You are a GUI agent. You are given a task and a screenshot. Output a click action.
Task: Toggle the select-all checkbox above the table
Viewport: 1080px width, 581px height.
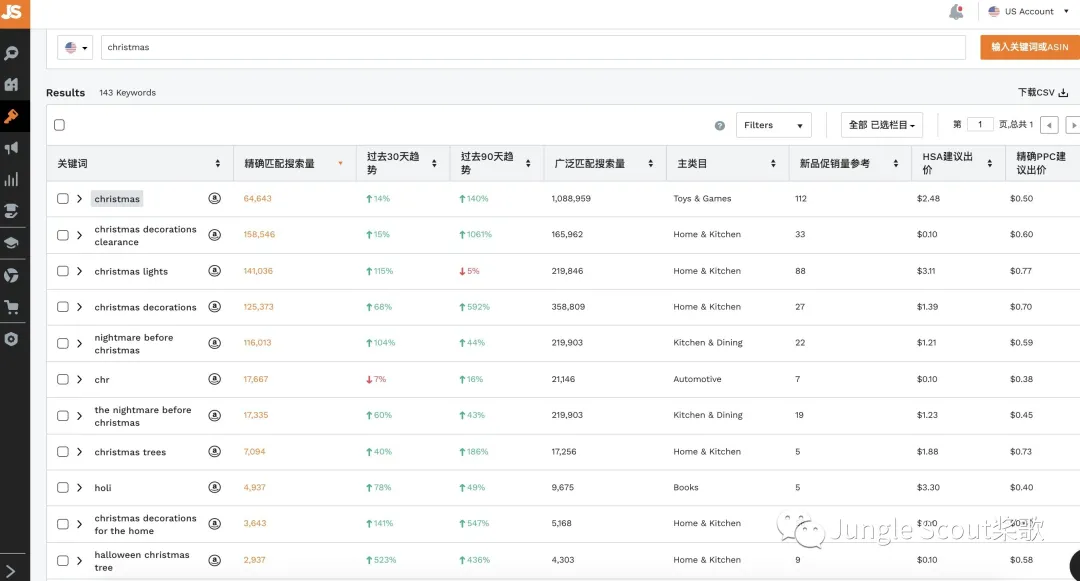(x=59, y=125)
